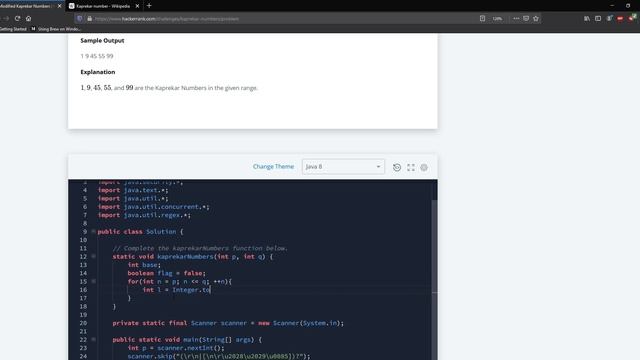640x360 pixels.
Task: Click the 'int base;' code line
Action: 144,265
